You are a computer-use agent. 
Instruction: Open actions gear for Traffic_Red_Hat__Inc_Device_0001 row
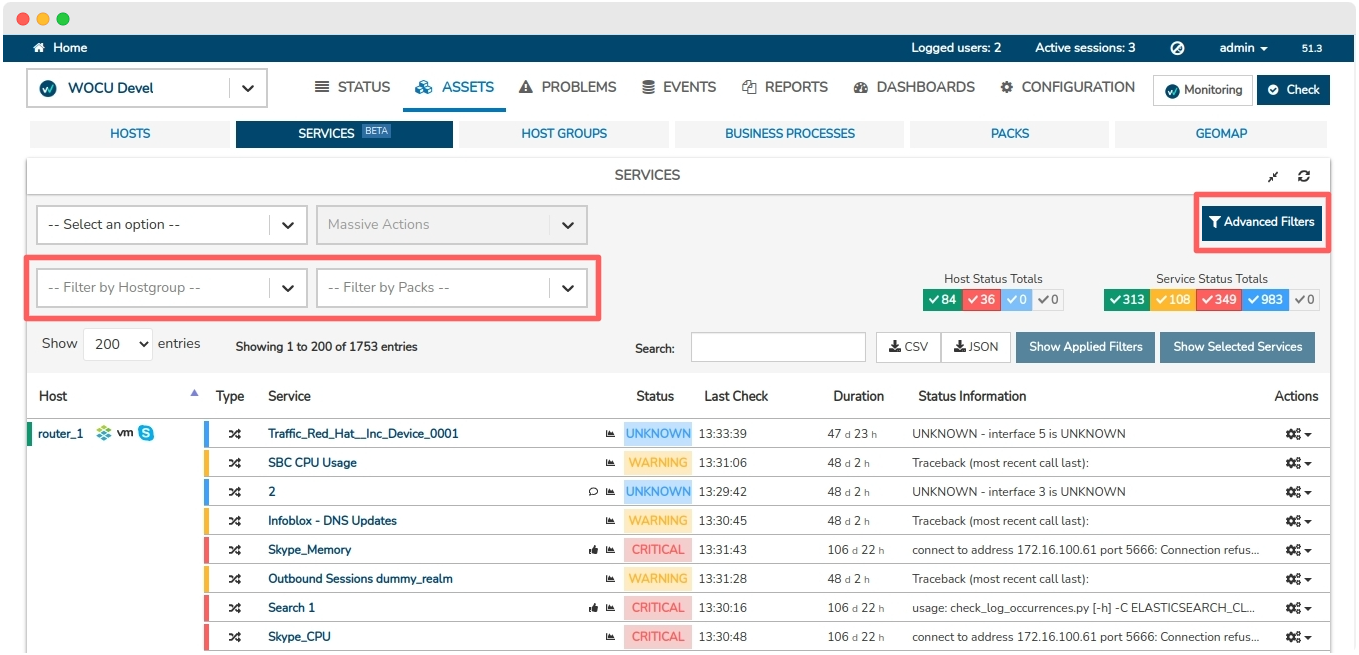point(1298,434)
